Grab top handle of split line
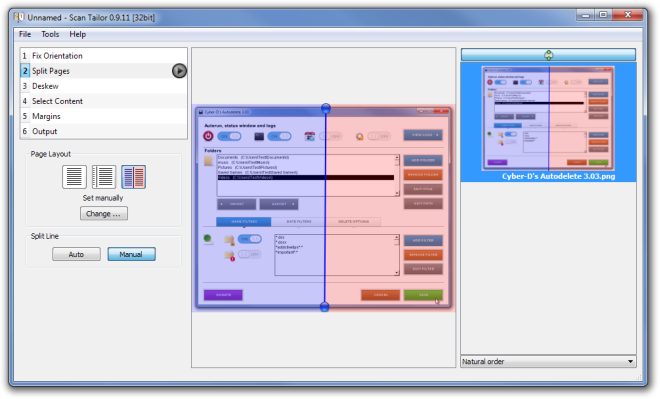 [x=325, y=109]
